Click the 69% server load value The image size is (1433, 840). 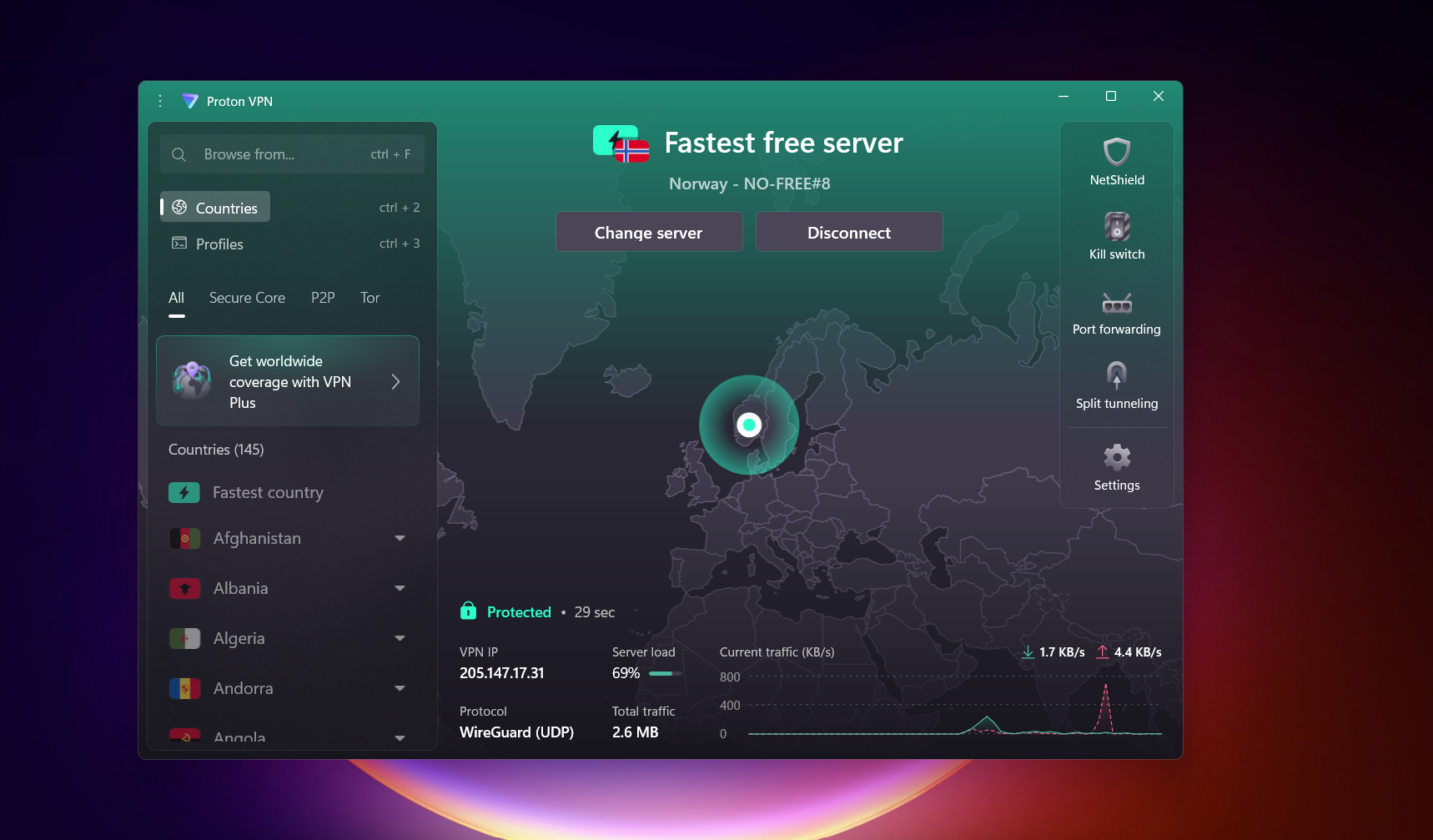click(x=626, y=673)
